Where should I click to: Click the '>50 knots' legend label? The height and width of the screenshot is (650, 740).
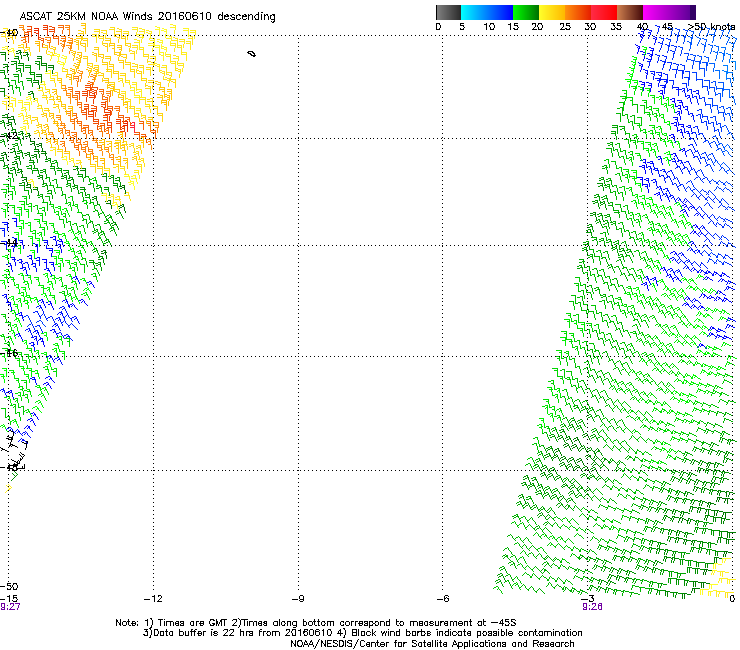(x=712, y=27)
